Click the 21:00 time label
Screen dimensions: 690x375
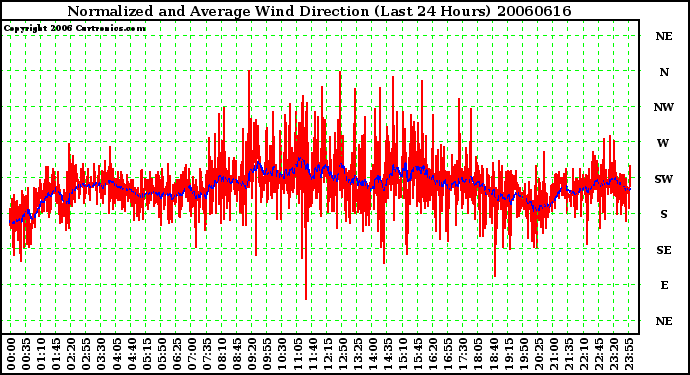[x=554, y=354]
